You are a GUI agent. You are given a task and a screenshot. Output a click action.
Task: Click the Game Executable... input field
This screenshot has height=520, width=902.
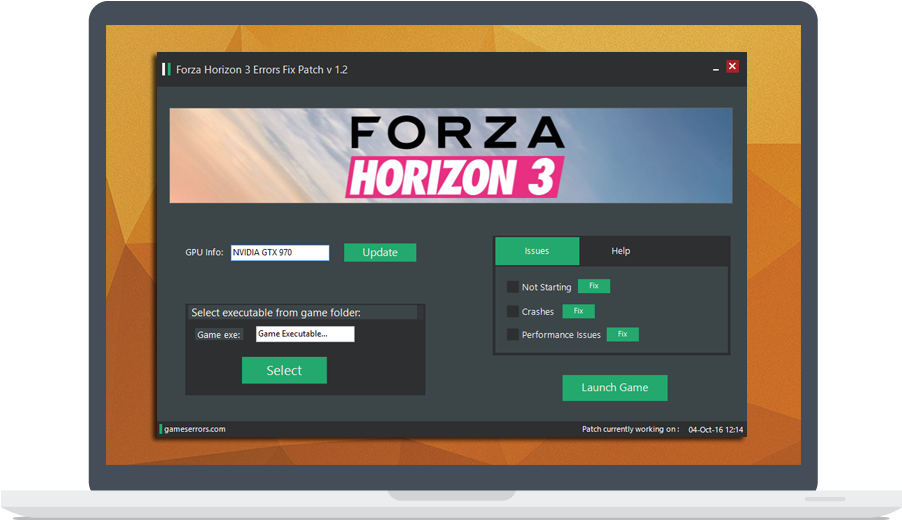[x=305, y=334]
